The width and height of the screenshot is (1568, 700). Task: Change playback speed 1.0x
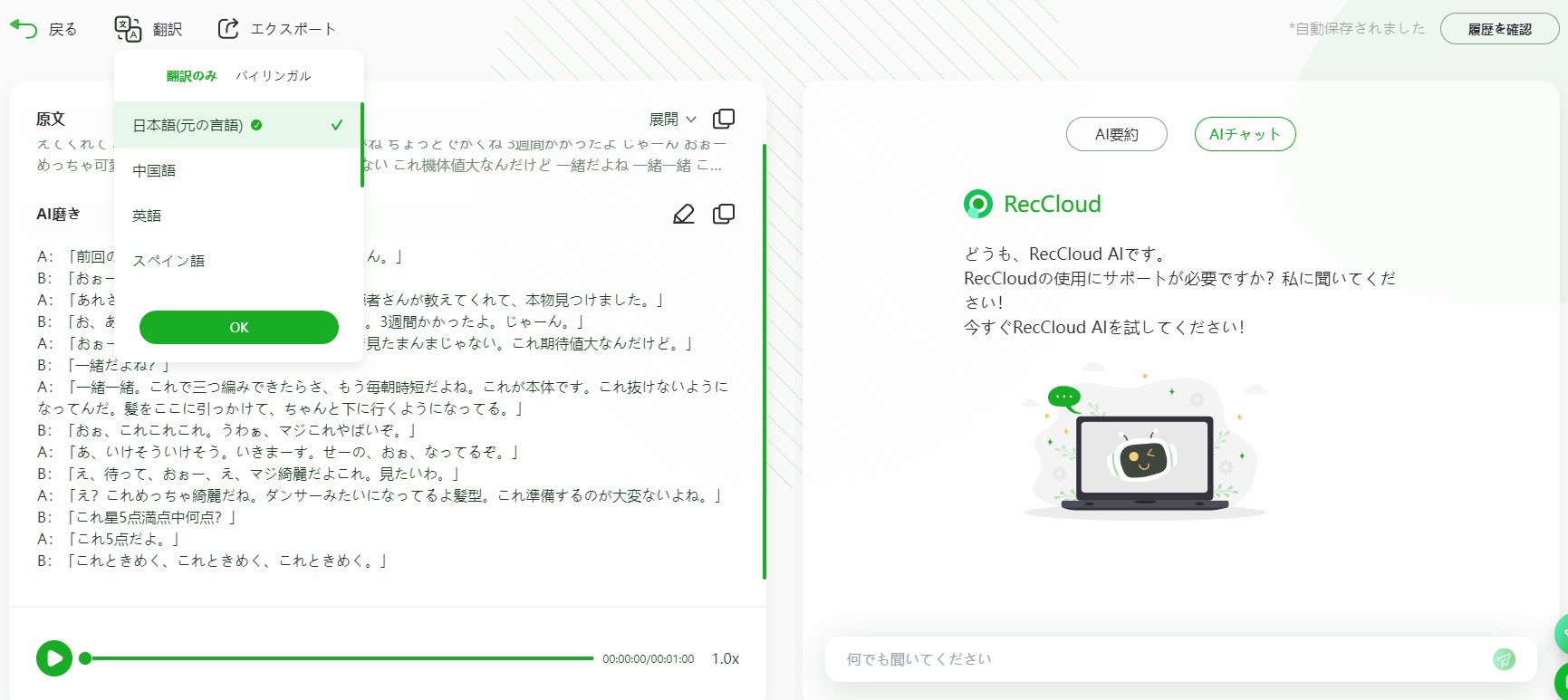point(725,658)
